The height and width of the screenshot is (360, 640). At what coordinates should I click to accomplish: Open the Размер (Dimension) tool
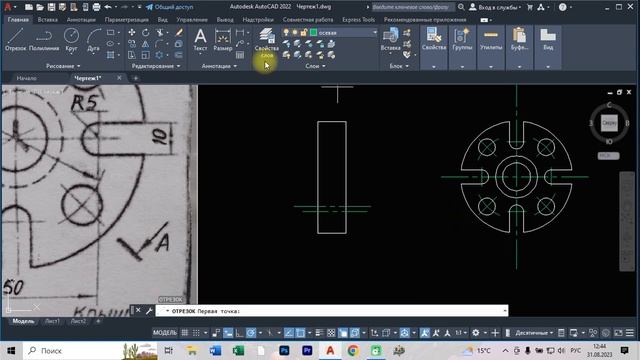tap(222, 40)
